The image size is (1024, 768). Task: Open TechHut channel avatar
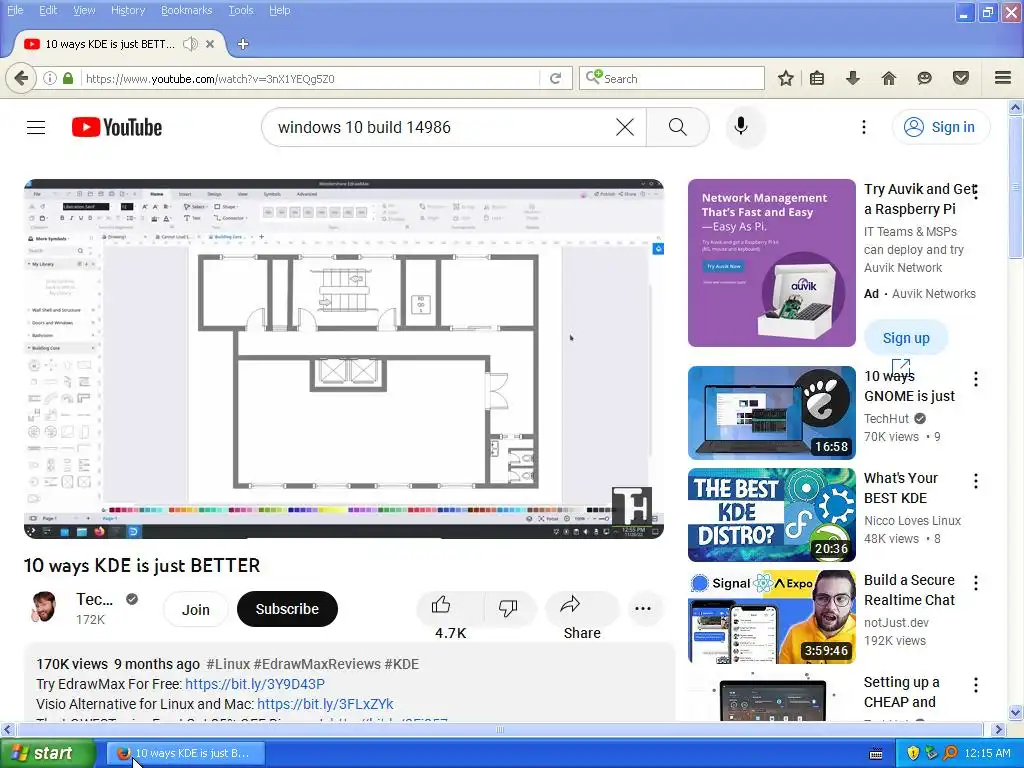44,607
